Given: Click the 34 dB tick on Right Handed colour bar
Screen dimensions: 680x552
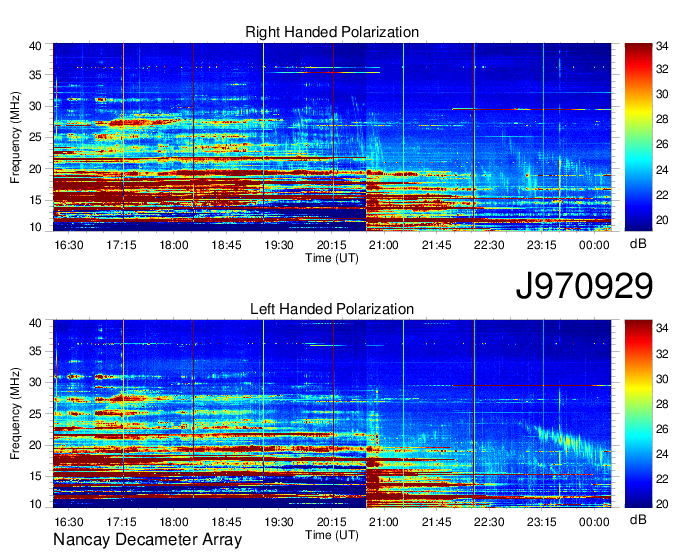Looking at the screenshot, I should click(662, 46).
